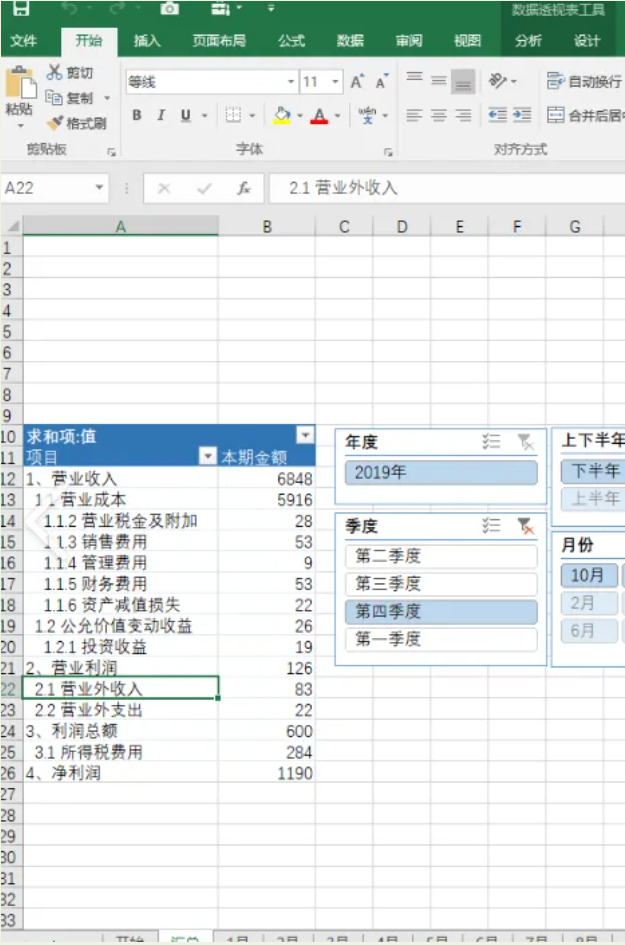Toggle bottom align icon

(x=463, y=81)
